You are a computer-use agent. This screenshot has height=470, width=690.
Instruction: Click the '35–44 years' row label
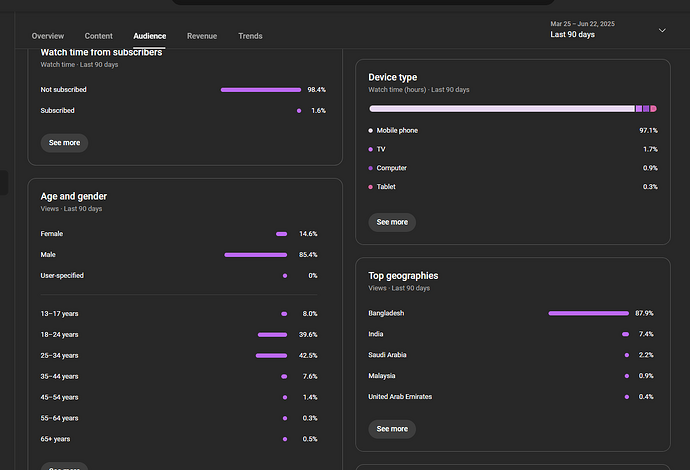[x=59, y=377]
